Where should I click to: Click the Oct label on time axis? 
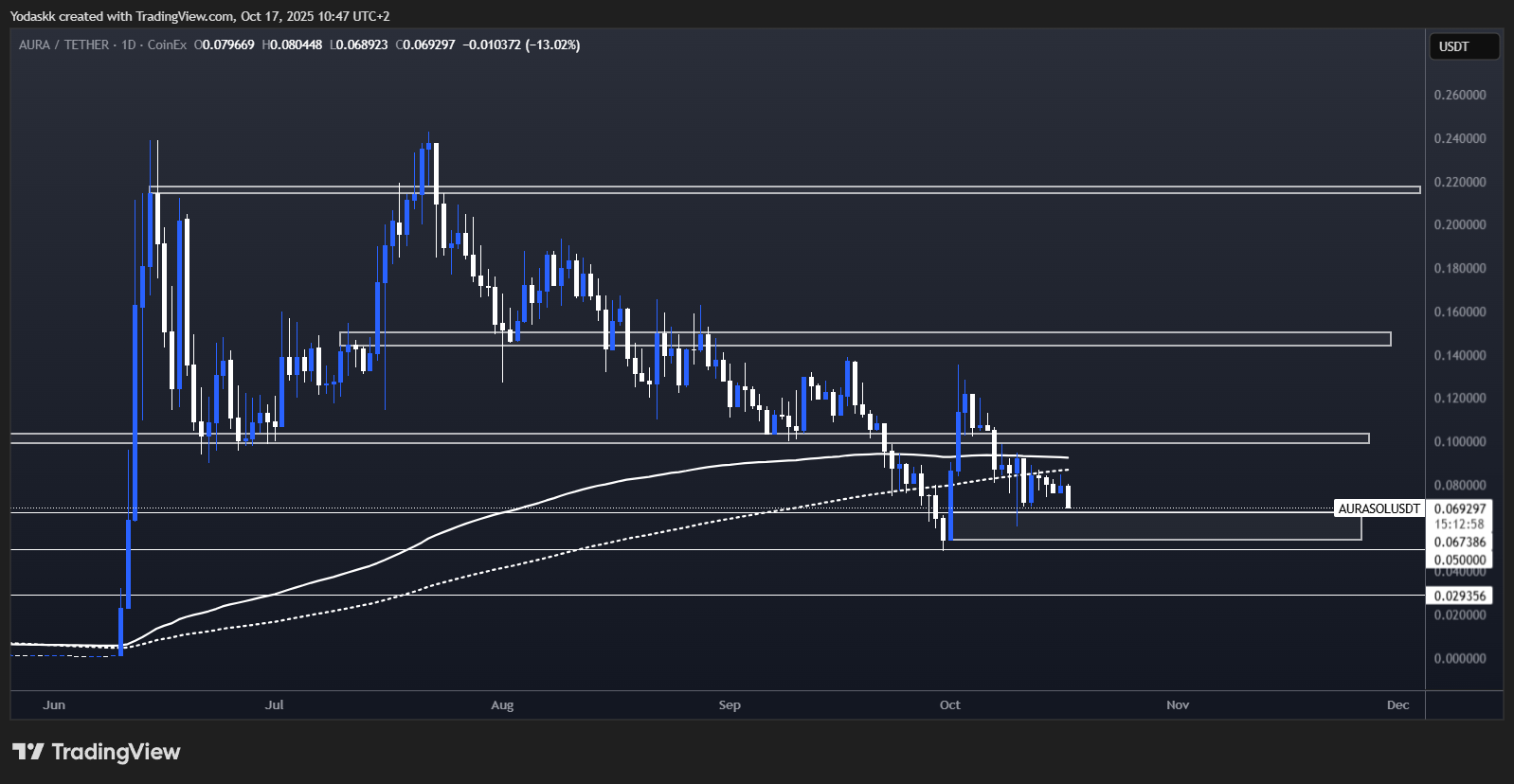point(950,704)
